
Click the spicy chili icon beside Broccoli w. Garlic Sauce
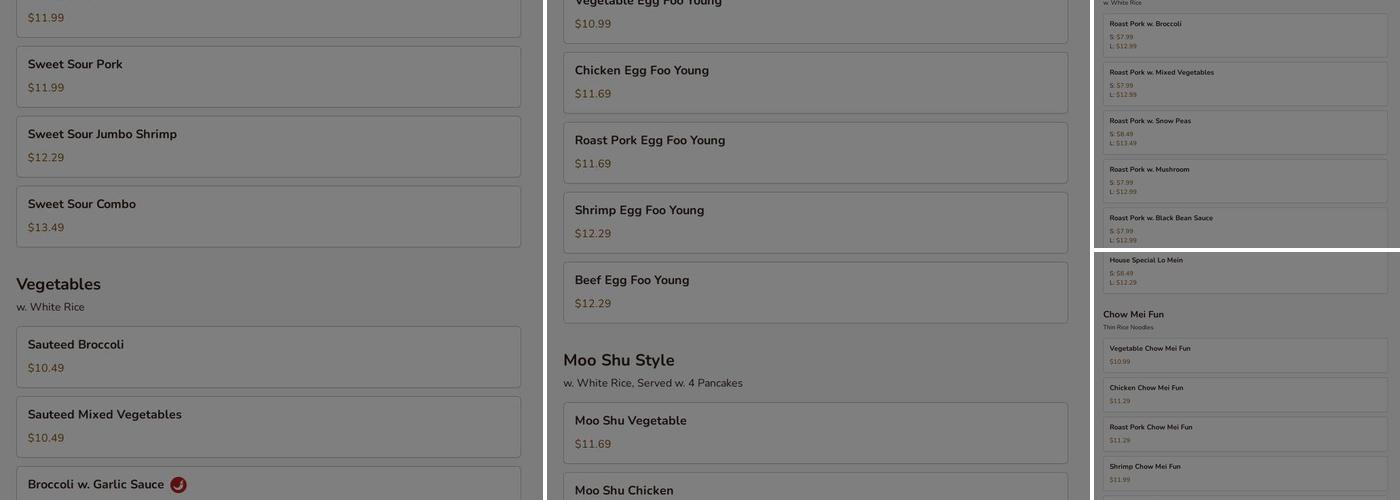[178, 485]
